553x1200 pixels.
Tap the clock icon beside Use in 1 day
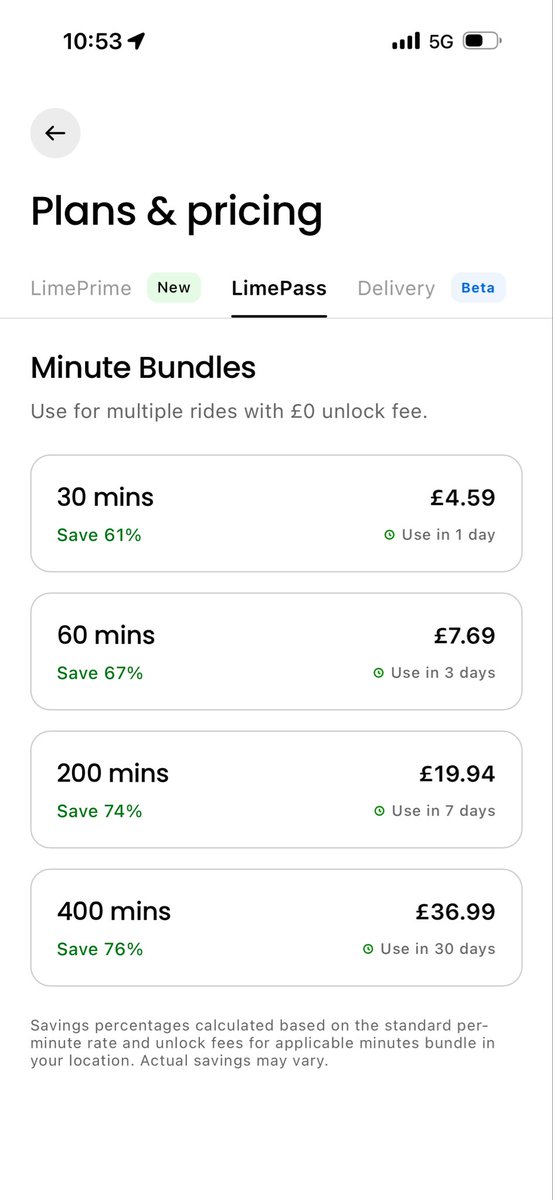tap(390, 535)
